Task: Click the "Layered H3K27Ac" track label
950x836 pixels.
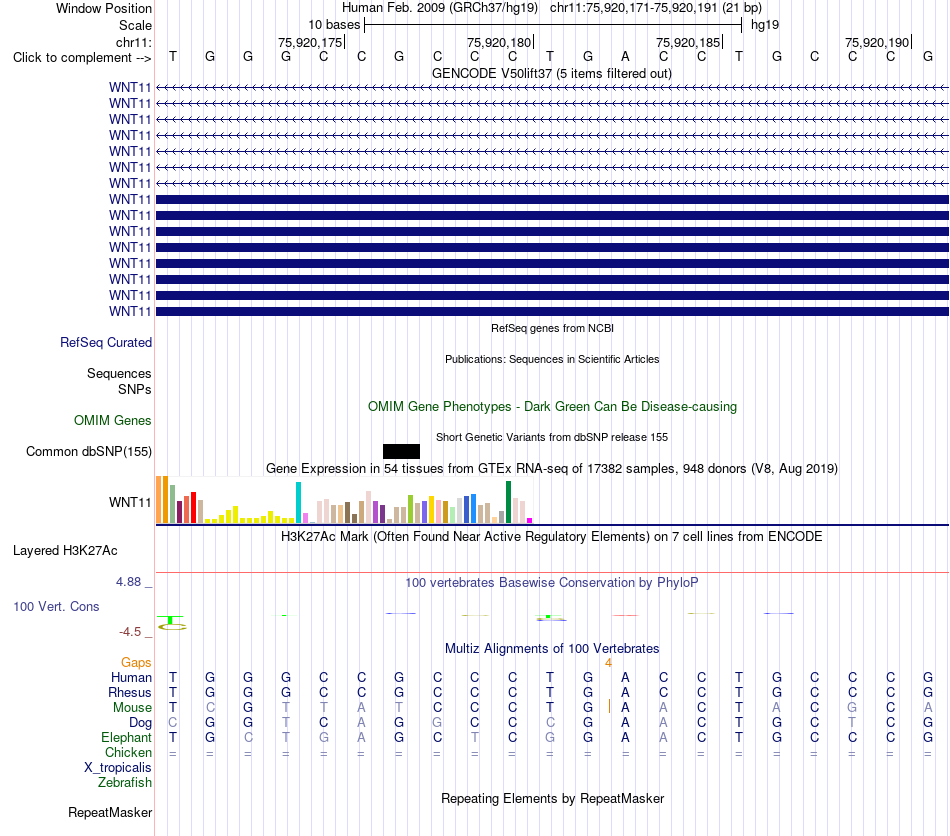Action: pos(65,551)
